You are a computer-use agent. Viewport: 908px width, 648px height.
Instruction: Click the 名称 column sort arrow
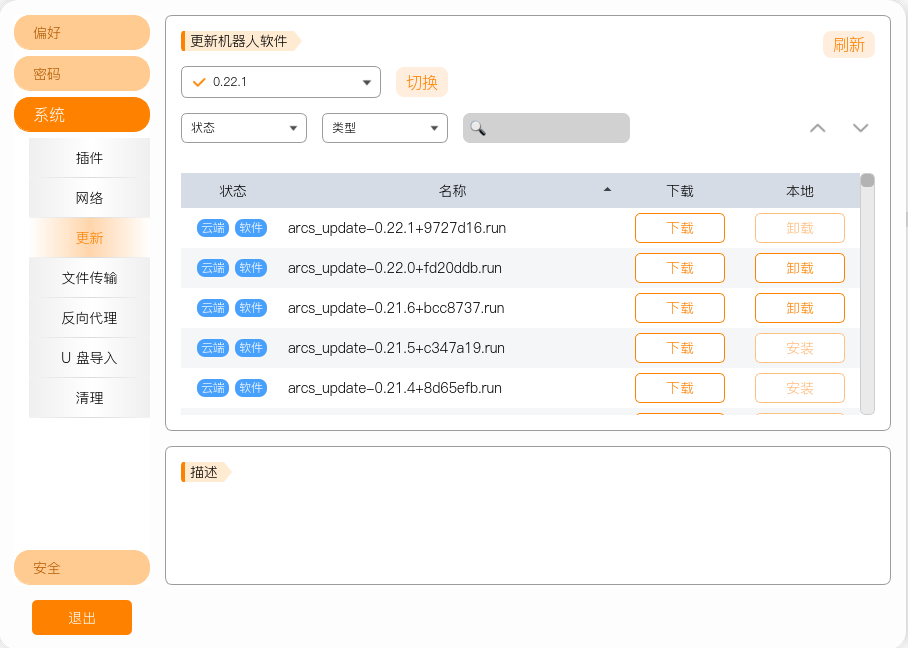tap(607, 190)
